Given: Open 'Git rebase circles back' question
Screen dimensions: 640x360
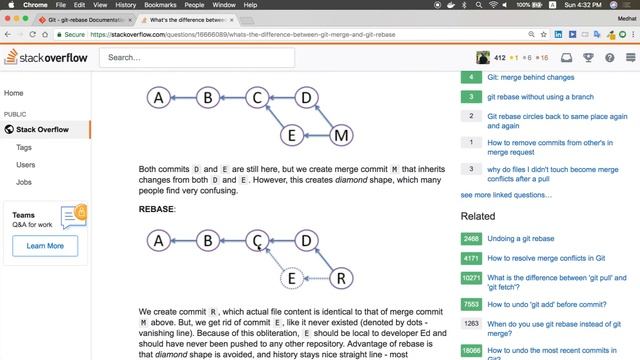Looking at the screenshot, I should coord(557,121).
